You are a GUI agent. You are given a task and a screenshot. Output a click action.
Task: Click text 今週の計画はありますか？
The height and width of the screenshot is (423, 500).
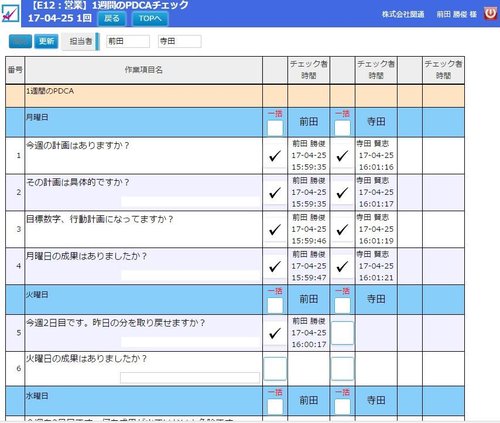coord(78,146)
